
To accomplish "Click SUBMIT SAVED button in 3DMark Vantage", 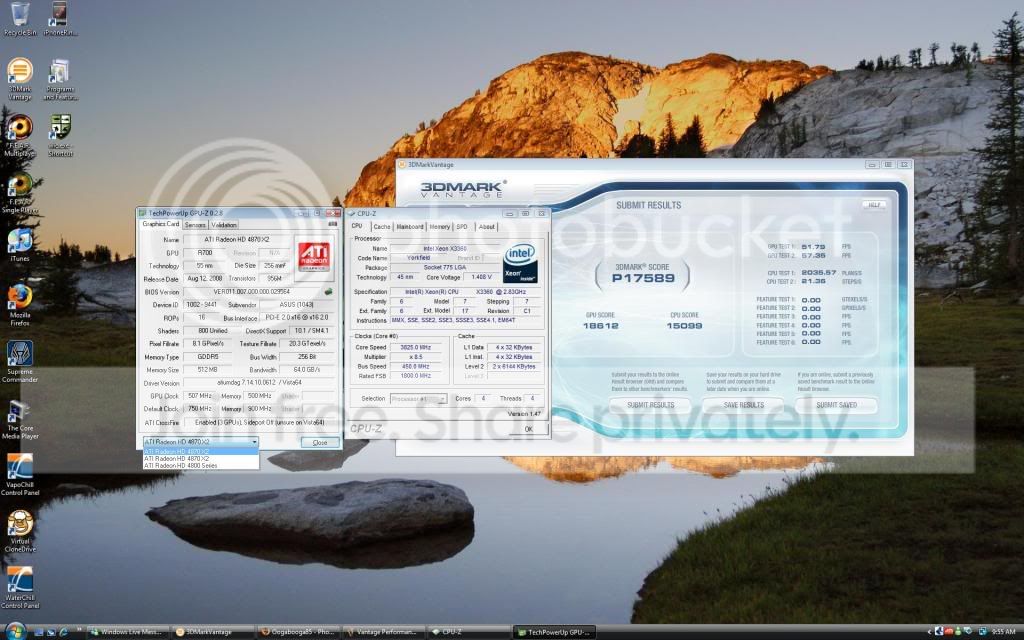I will tap(836, 405).
